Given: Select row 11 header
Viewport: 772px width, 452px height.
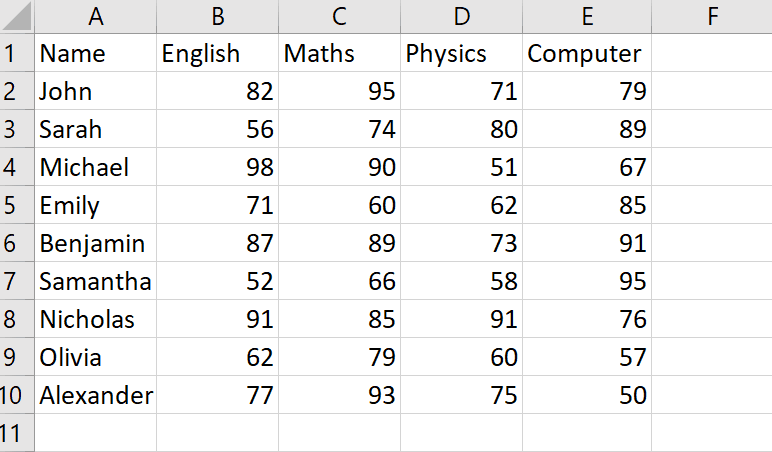Looking at the screenshot, I should [17, 433].
